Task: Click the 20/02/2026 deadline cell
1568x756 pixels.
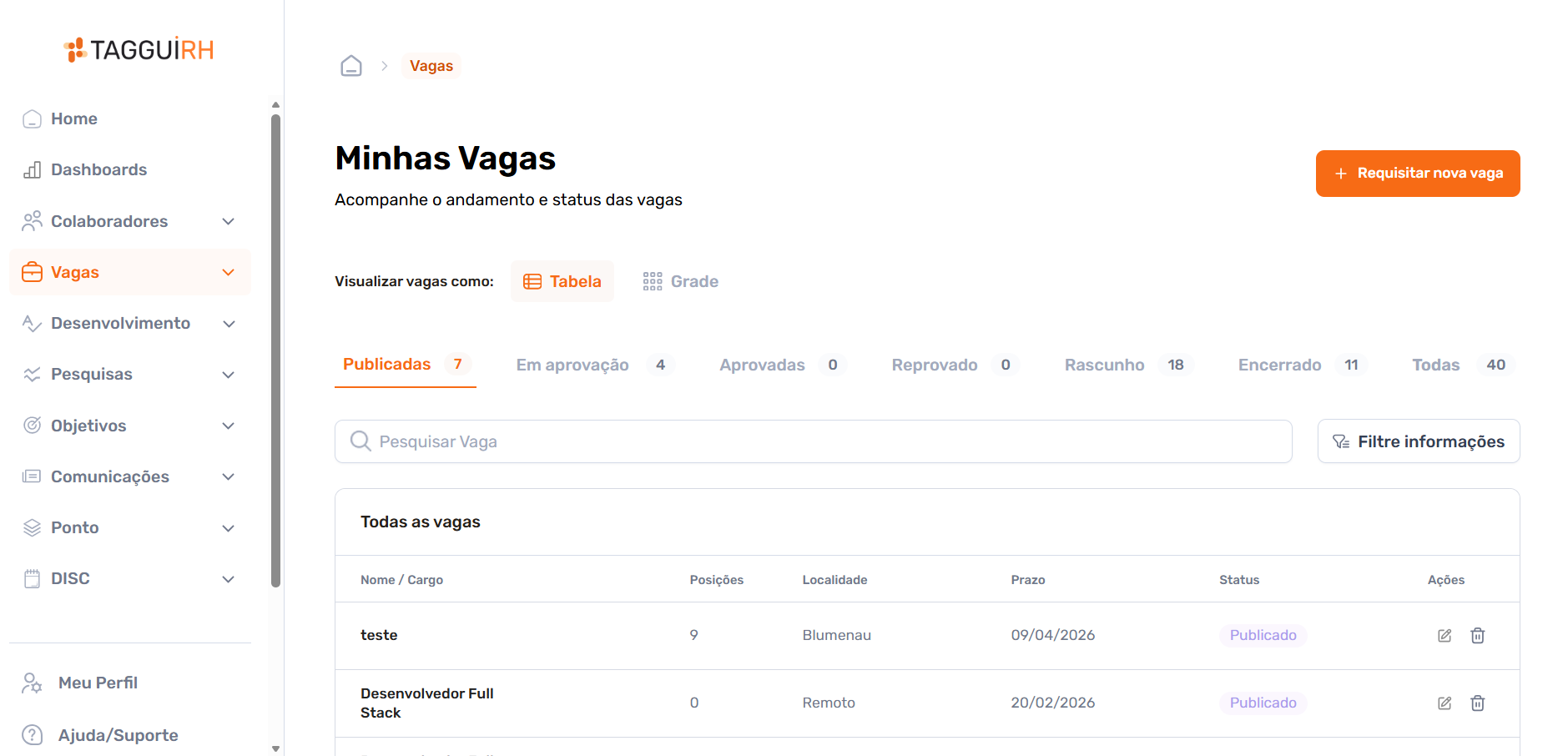Action: [1053, 703]
